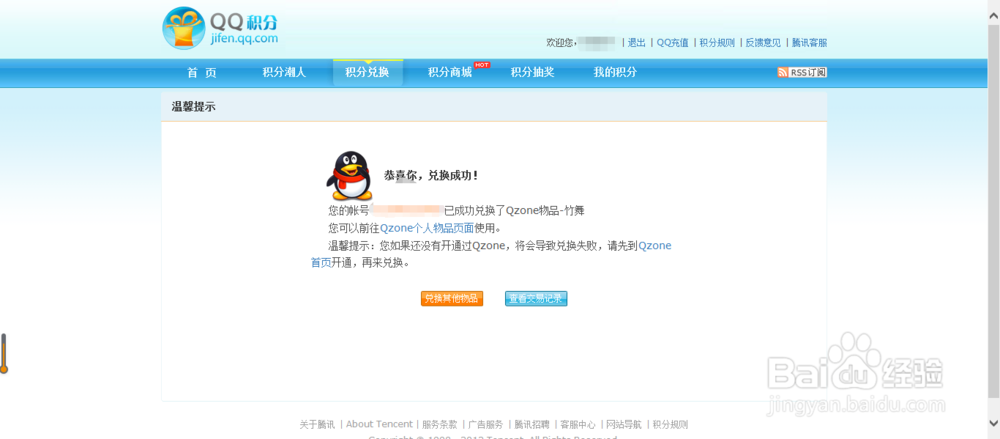Viewport: 1000px width, 439px height.
Task: Click the QQ penguin mascot image
Action: [x=349, y=175]
